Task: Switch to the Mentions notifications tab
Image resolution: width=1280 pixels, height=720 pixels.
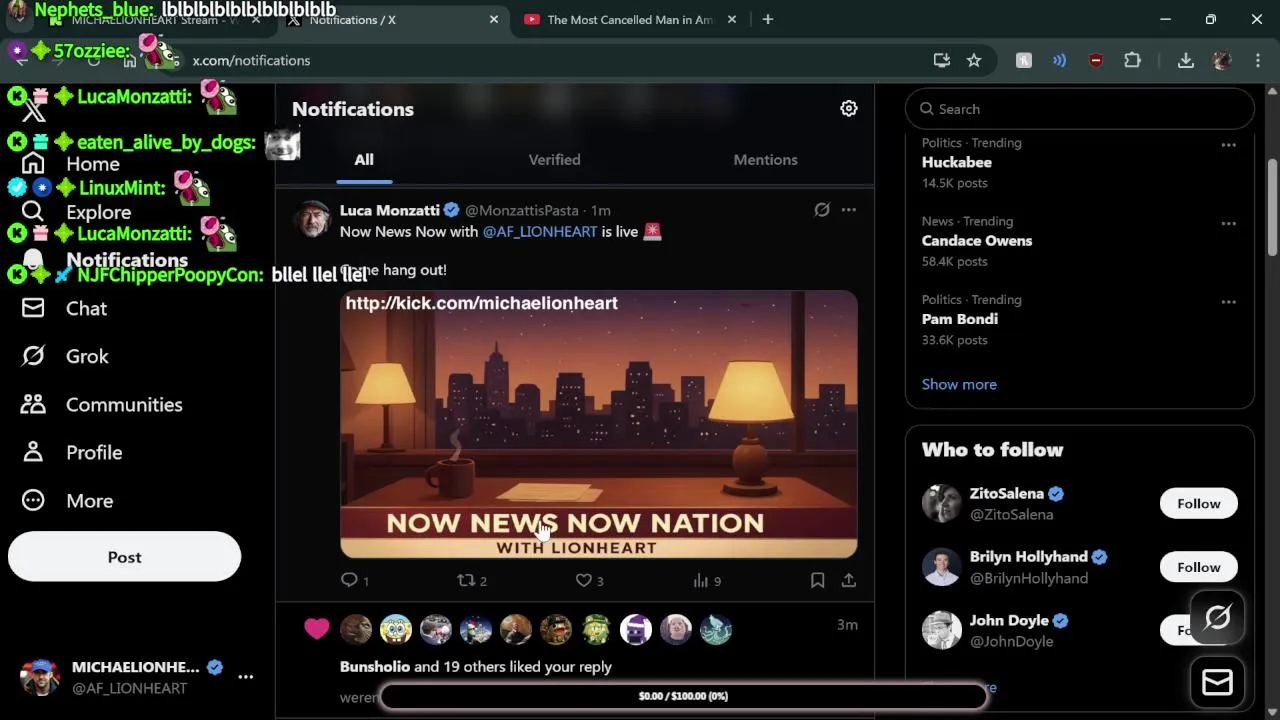Action: tap(765, 159)
